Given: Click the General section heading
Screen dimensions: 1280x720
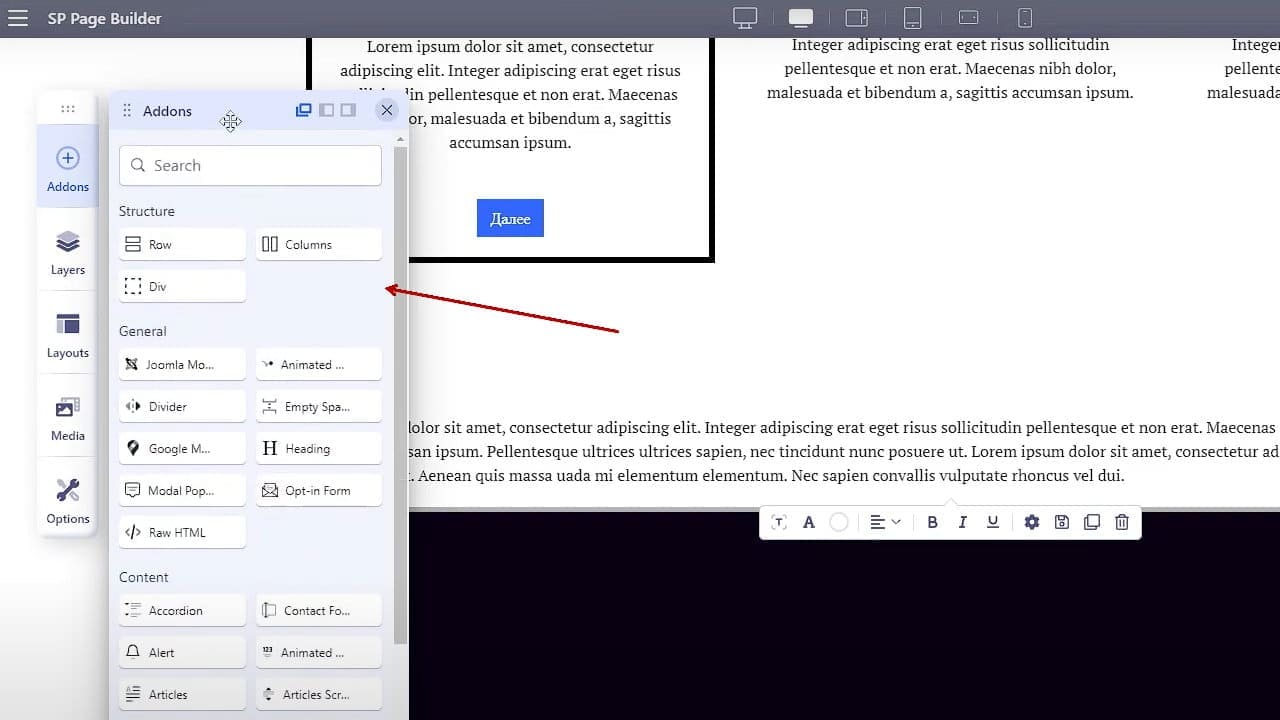Looking at the screenshot, I should [143, 331].
